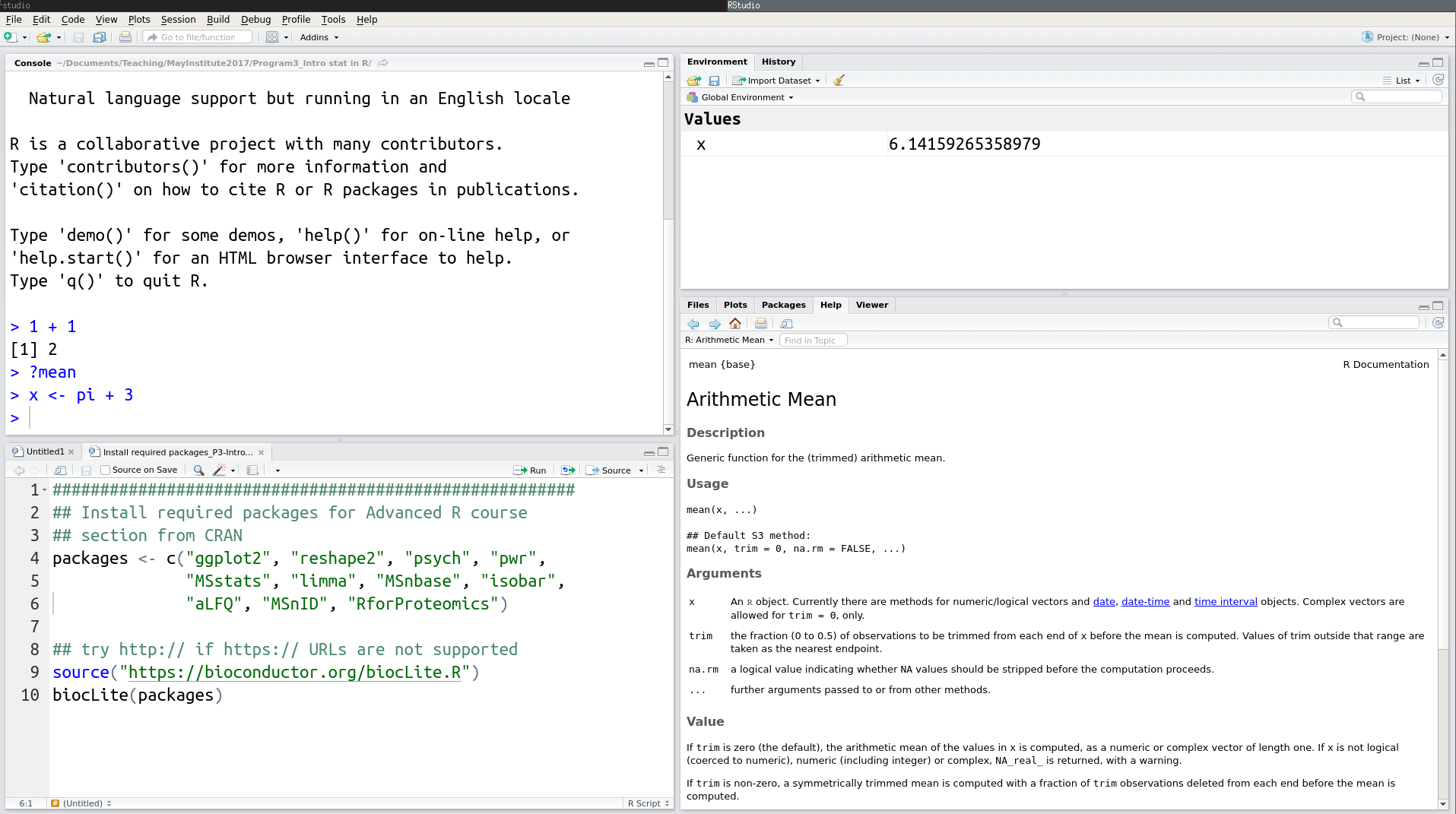Show the editor in a new window icon
The height and width of the screenshot is (814, 1456).
(61, 470)
